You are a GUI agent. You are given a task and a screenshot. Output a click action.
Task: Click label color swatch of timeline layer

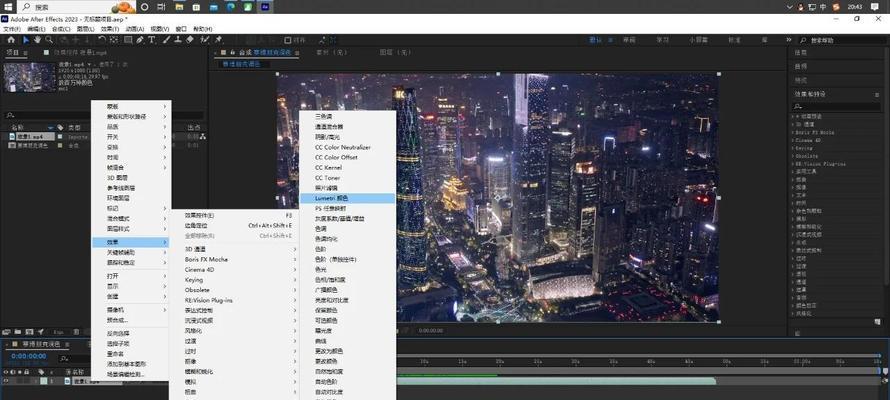tap(44, 381)
